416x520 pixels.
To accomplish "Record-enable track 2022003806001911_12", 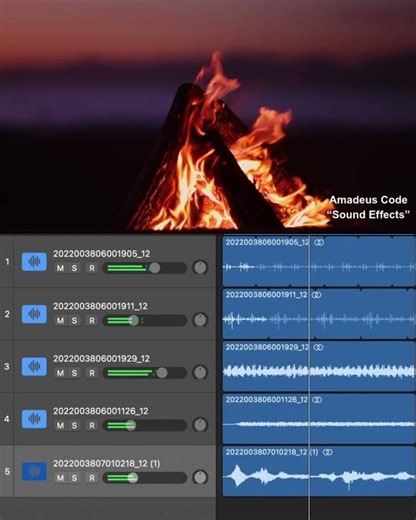I will point(92,321).
